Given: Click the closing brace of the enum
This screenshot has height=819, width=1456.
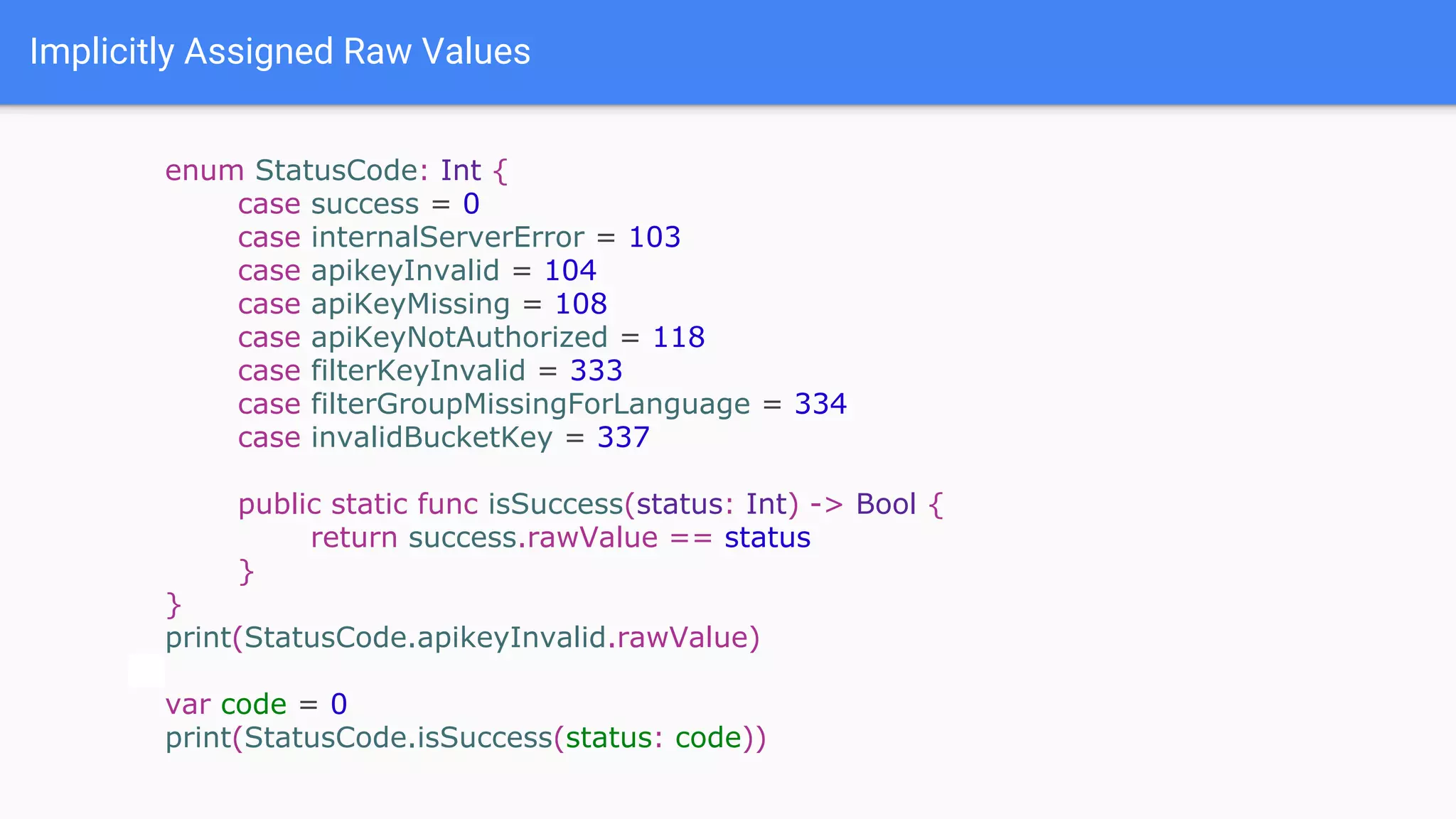Looking at the screenshot, I should (x=173, y=605).
